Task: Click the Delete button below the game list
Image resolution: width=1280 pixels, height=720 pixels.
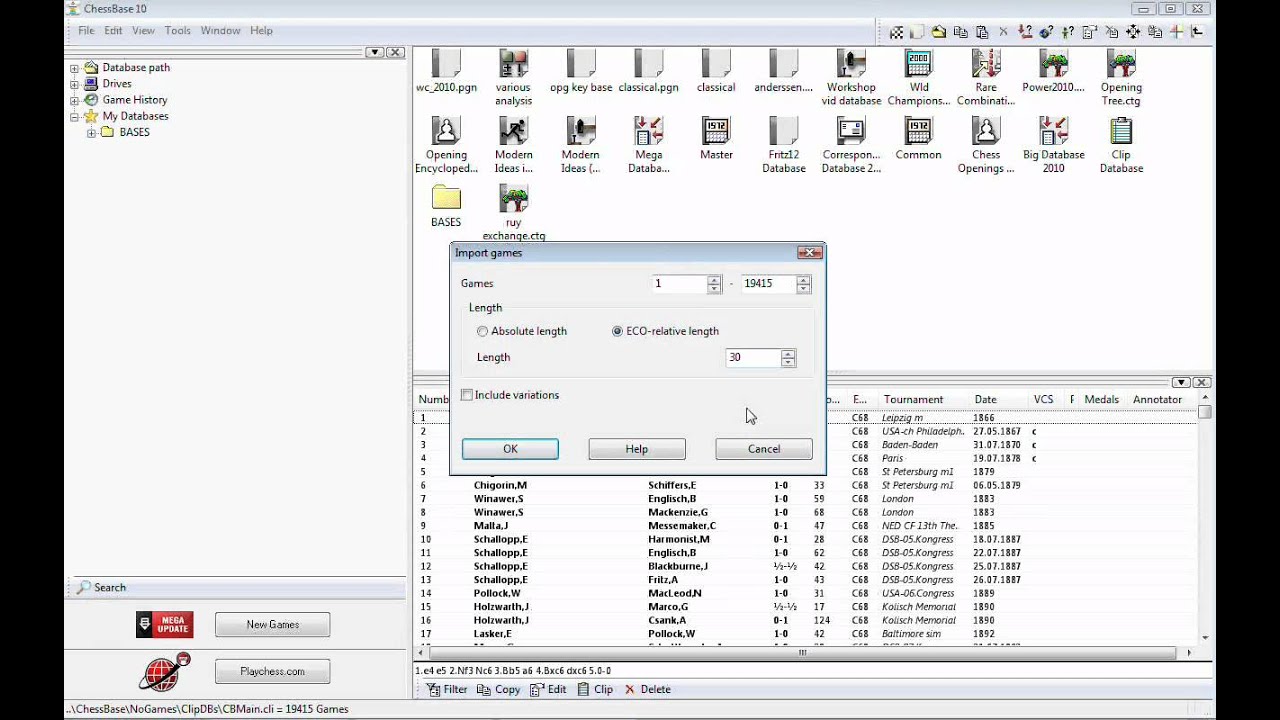Action: point(647,690)
